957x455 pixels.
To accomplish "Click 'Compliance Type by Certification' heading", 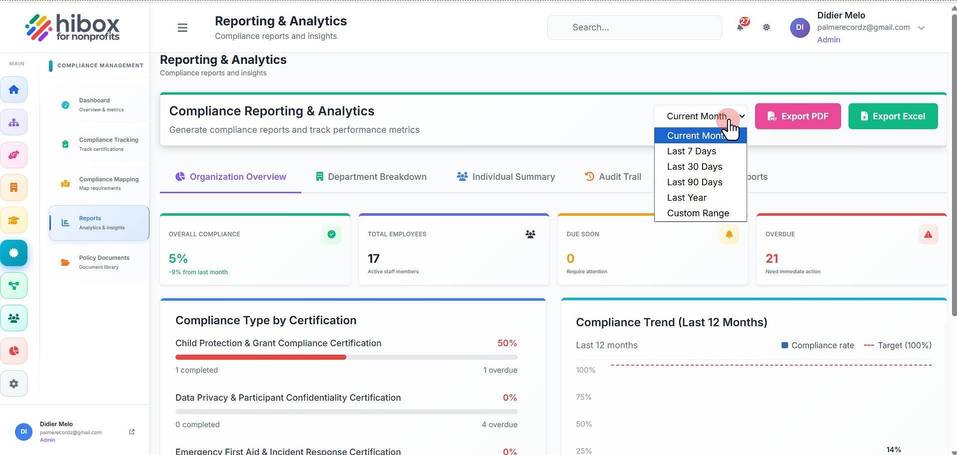I will click(x=266, y=320).
